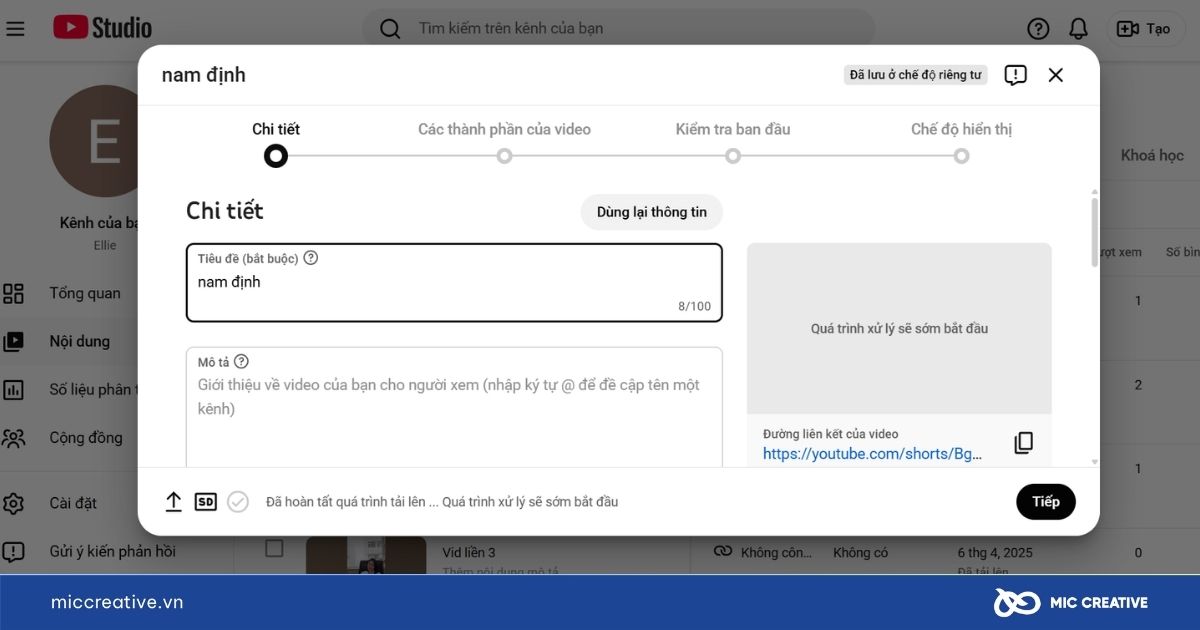The image size is (1200, 630).
Task: Click the checks complete checkmark icon
Action: 238,502
